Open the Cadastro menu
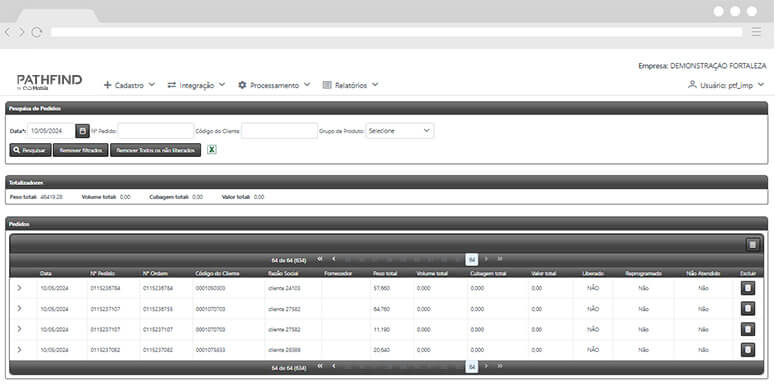This screenshot has width=775, height=390. 129,85
